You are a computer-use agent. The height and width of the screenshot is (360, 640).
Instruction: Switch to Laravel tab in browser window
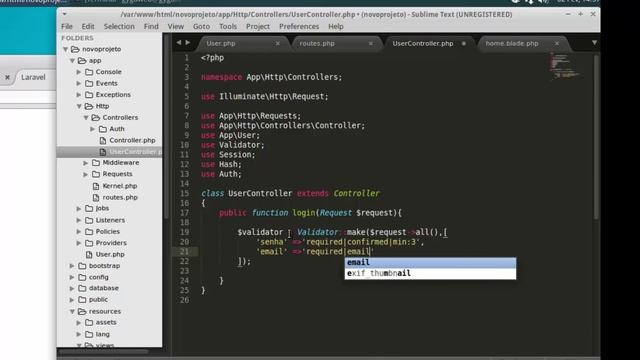point(33,77)
